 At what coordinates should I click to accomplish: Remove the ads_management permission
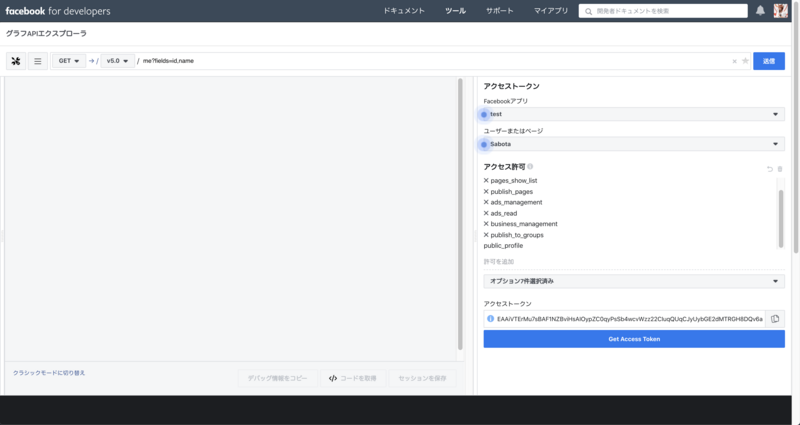tap(486, 203)
